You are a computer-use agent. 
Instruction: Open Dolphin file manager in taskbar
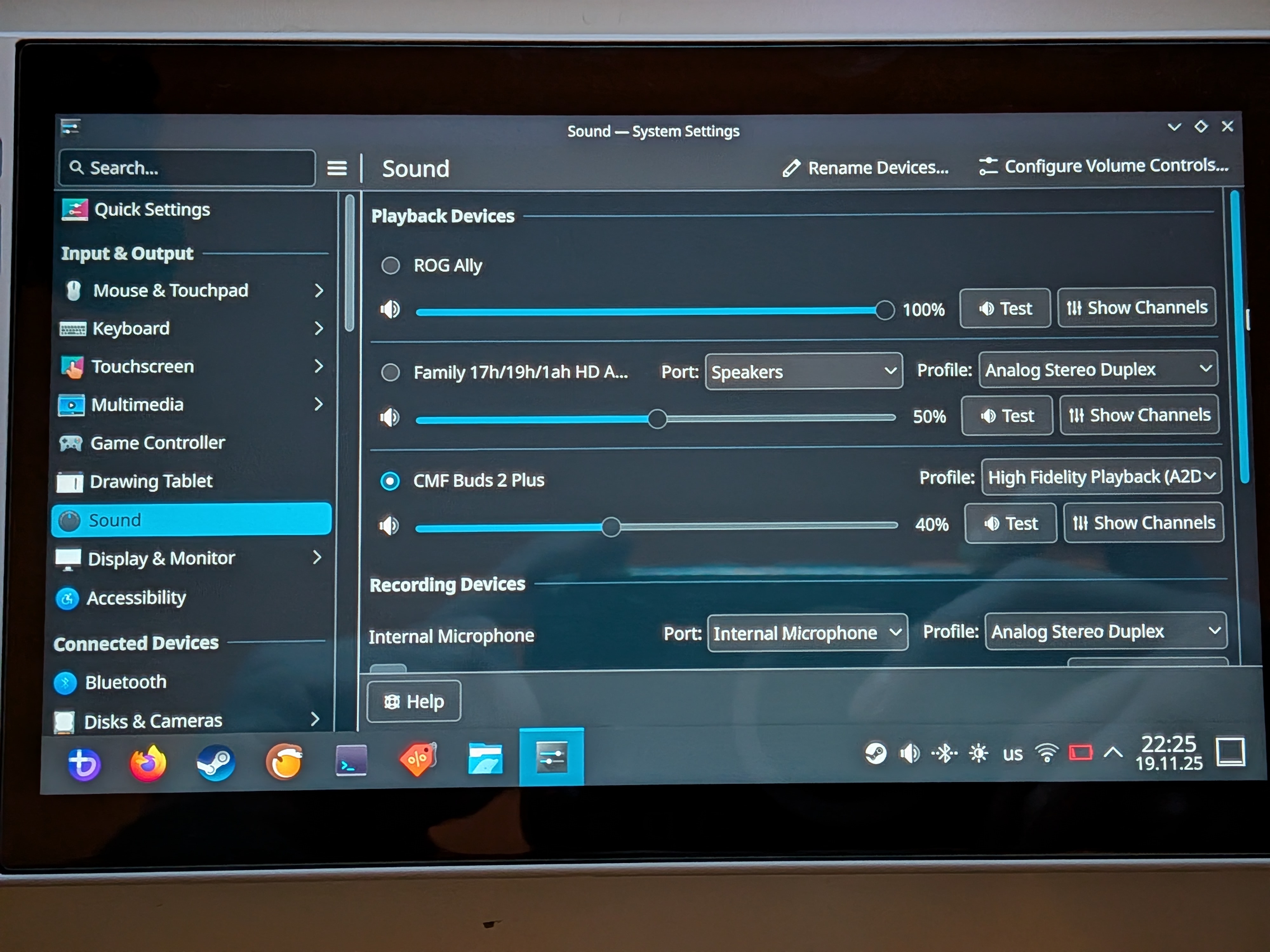click(485, 759)
